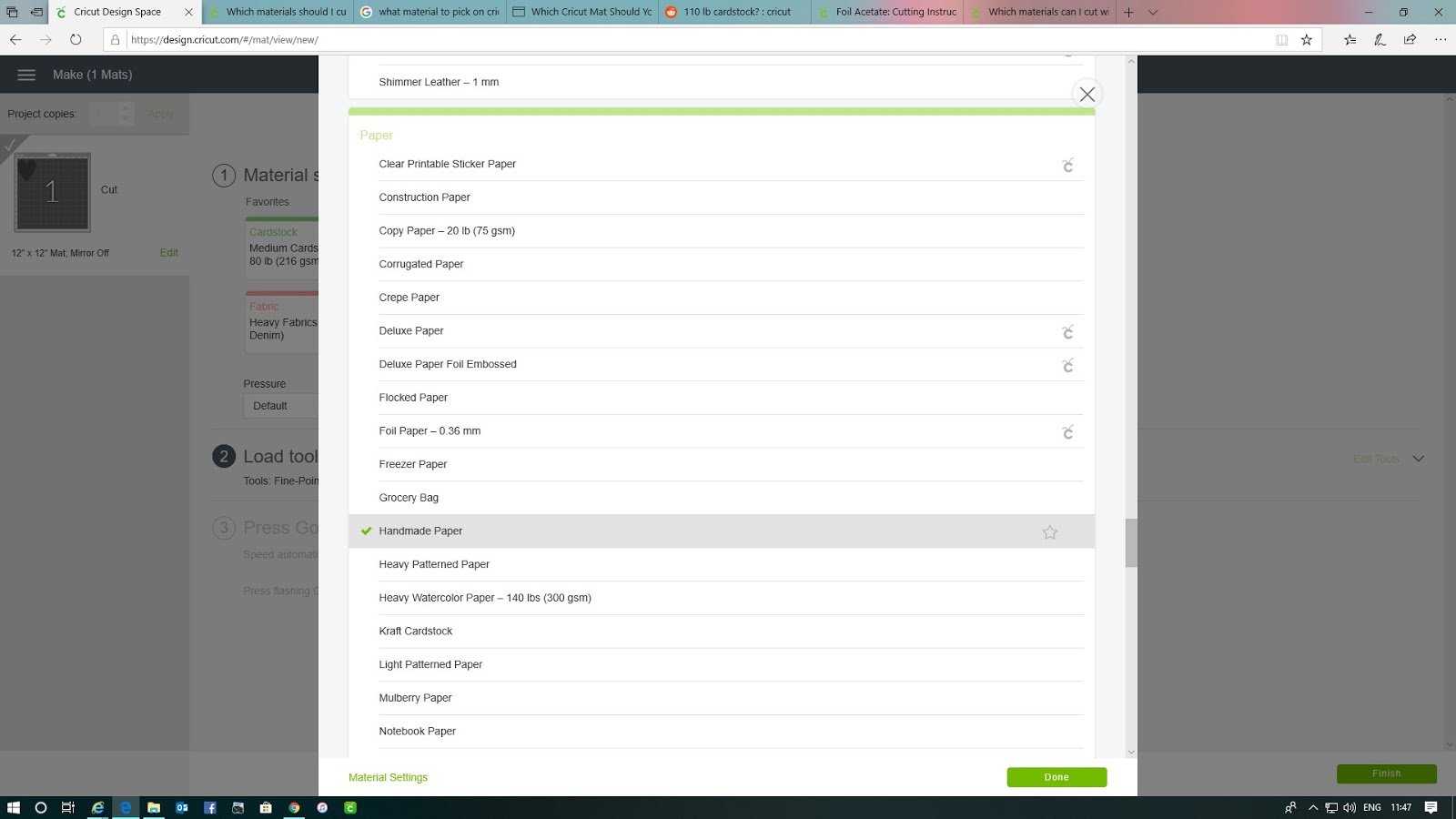The width and height of the screenshot is (1456, 819).
Task: Click the Edit link for the mat
Action: pyautogui.click(x=168, y=253)
